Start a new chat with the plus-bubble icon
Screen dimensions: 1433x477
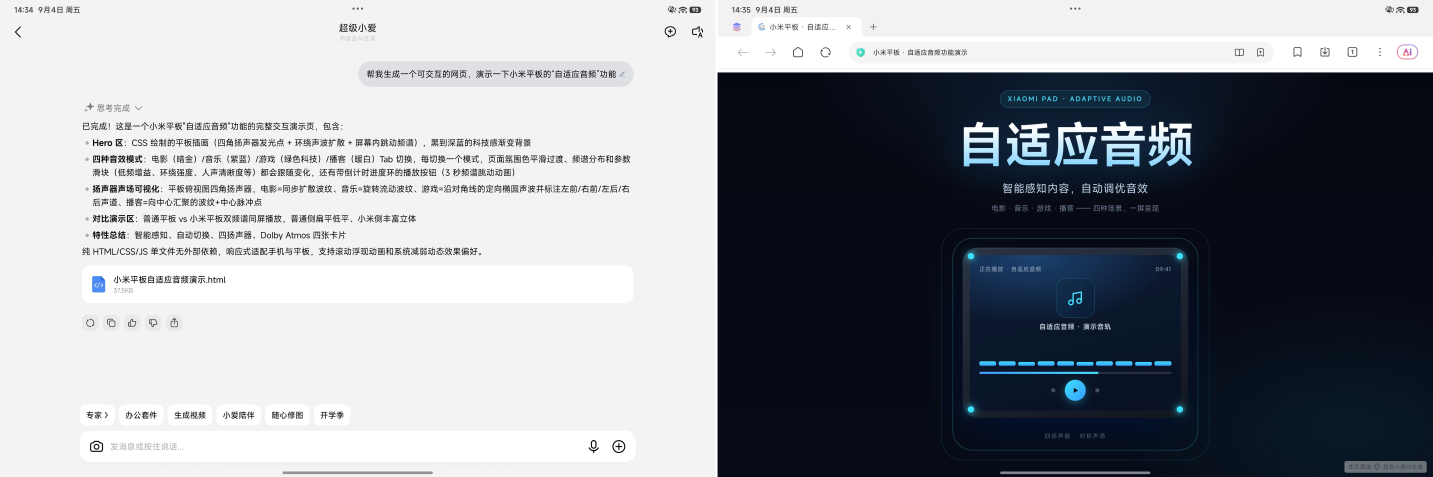670,32
